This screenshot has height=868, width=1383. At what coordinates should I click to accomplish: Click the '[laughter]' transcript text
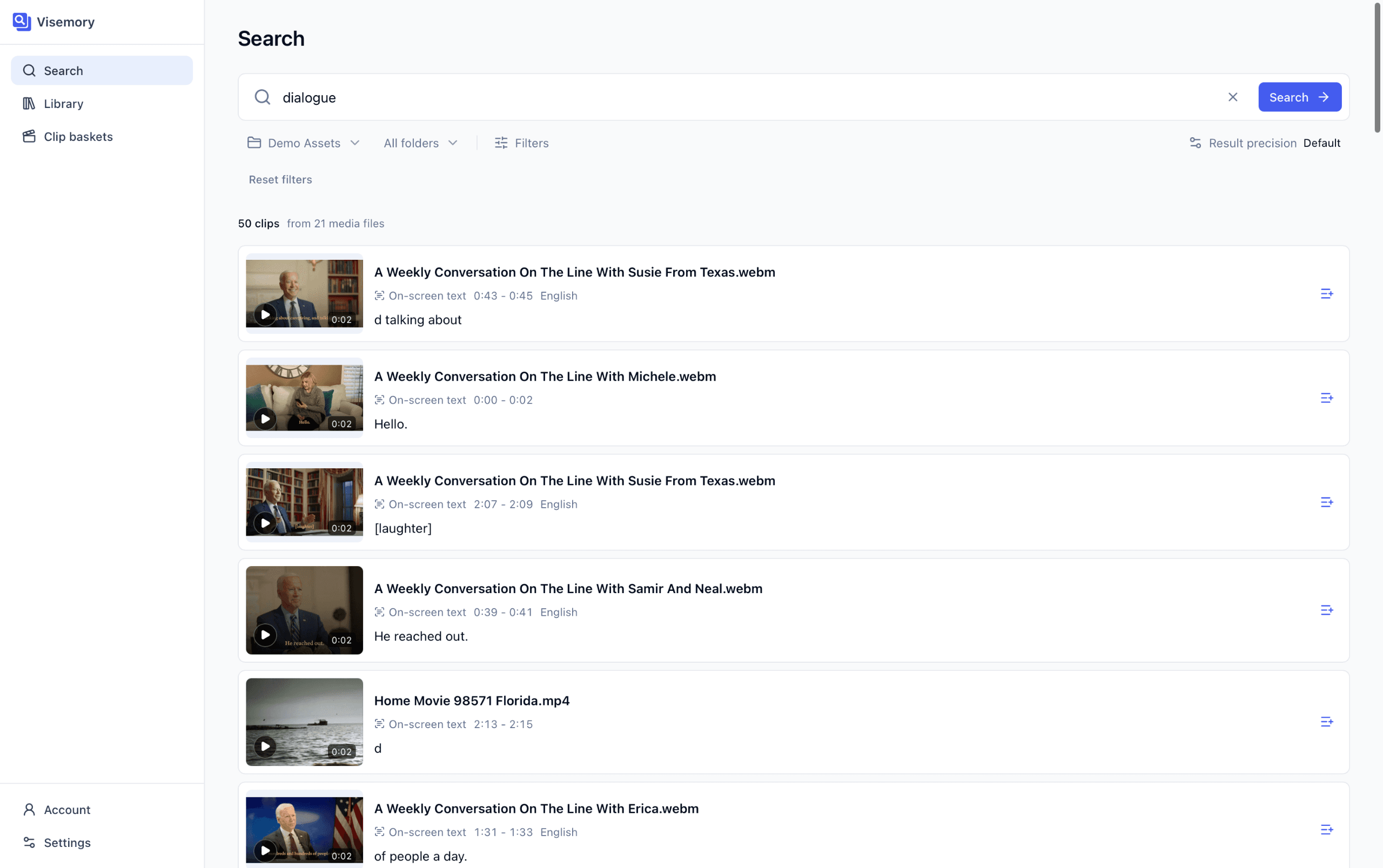click(x=402, y=529)
